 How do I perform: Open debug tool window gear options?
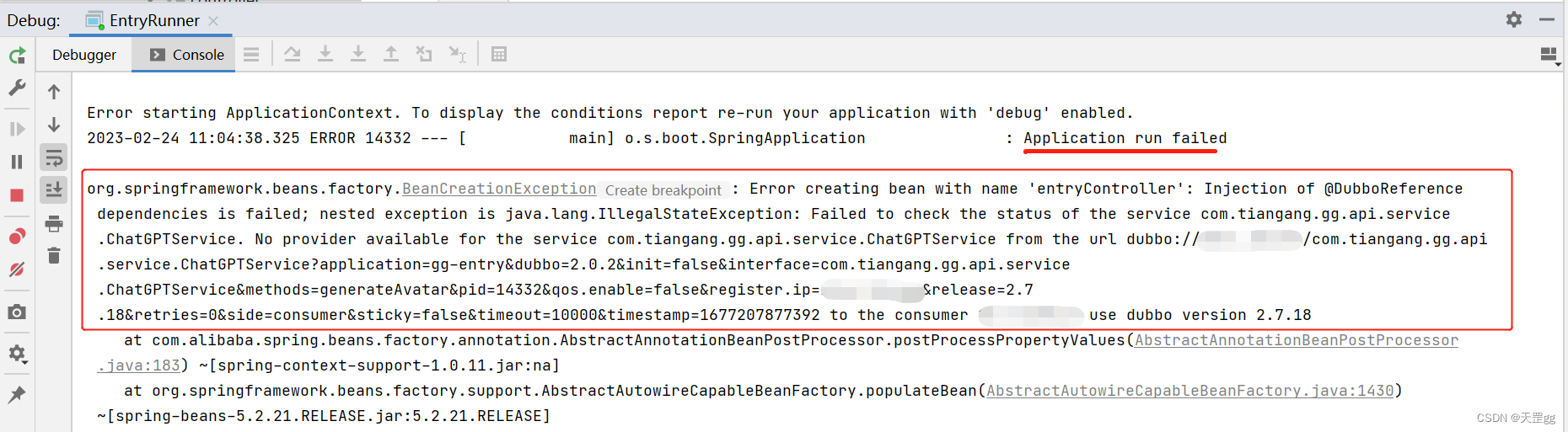click(1514, 19)
